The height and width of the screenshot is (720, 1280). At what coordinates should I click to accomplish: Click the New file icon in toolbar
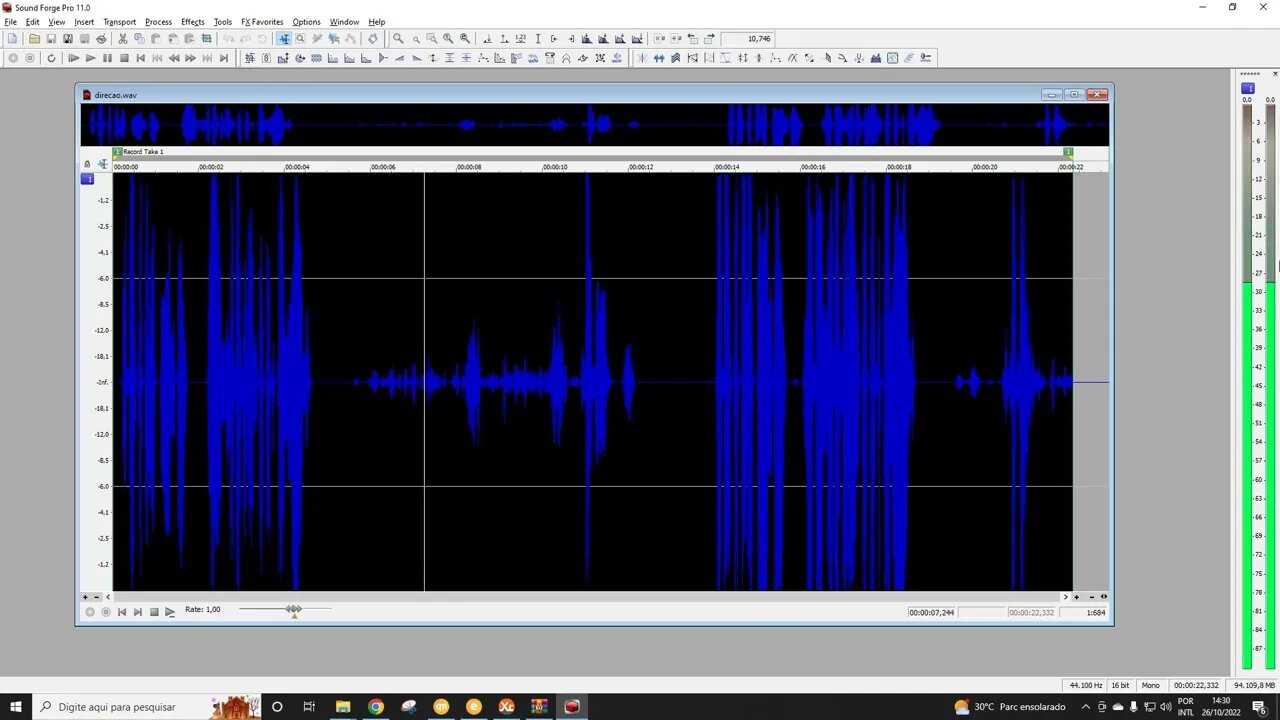(x=13, y=39)
